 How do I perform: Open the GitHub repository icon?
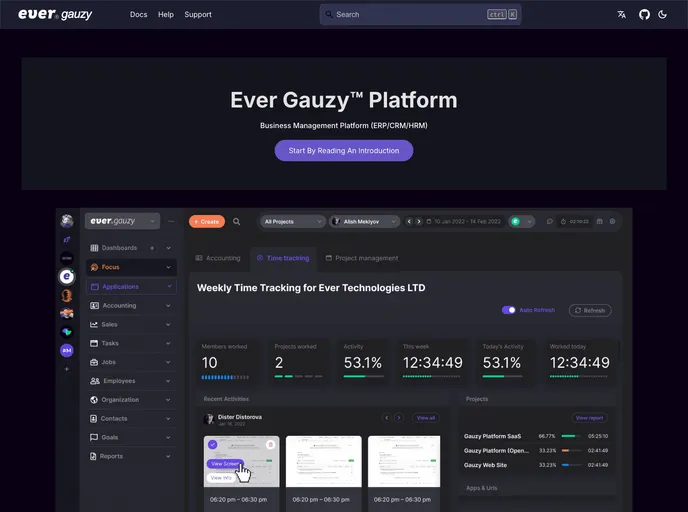644,14
